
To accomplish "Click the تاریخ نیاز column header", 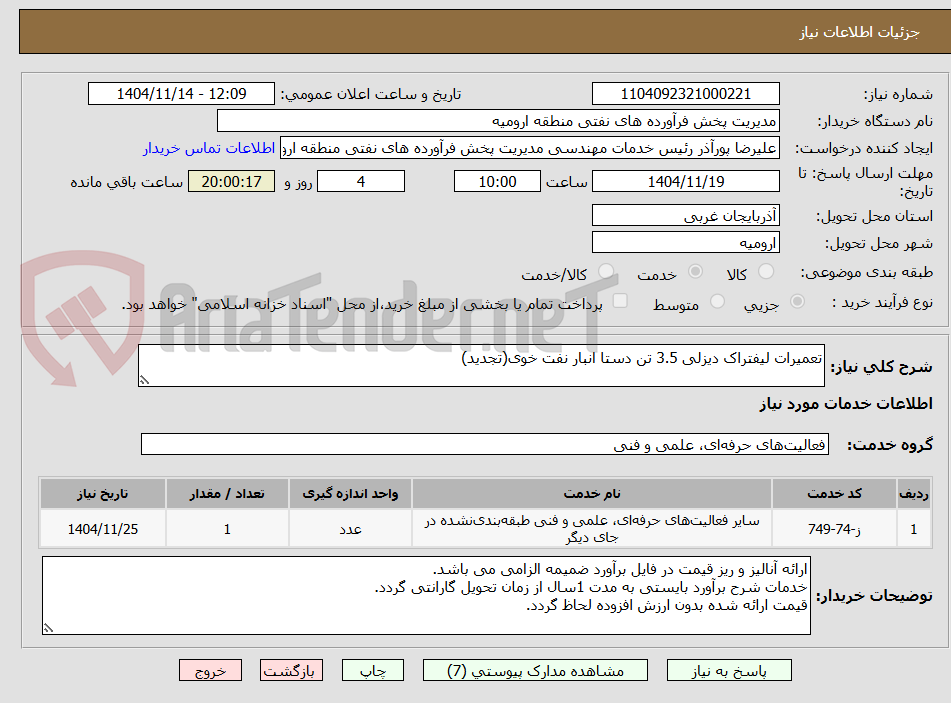I will (102, 494).
